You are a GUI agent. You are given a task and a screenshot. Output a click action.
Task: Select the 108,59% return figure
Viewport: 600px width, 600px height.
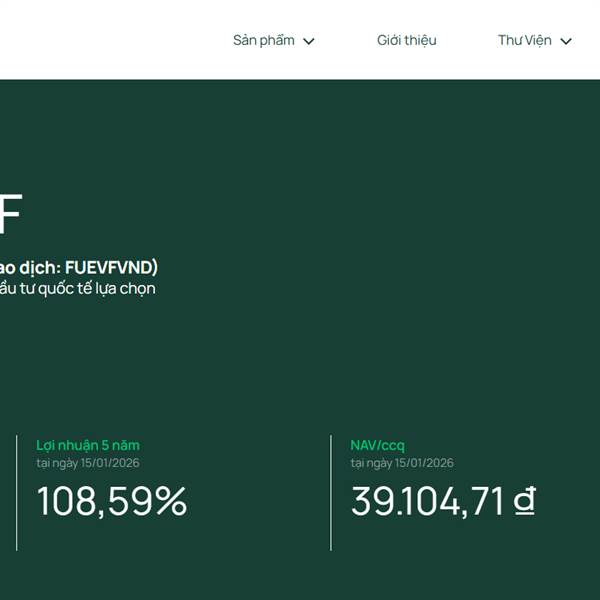tap(112, 501)
